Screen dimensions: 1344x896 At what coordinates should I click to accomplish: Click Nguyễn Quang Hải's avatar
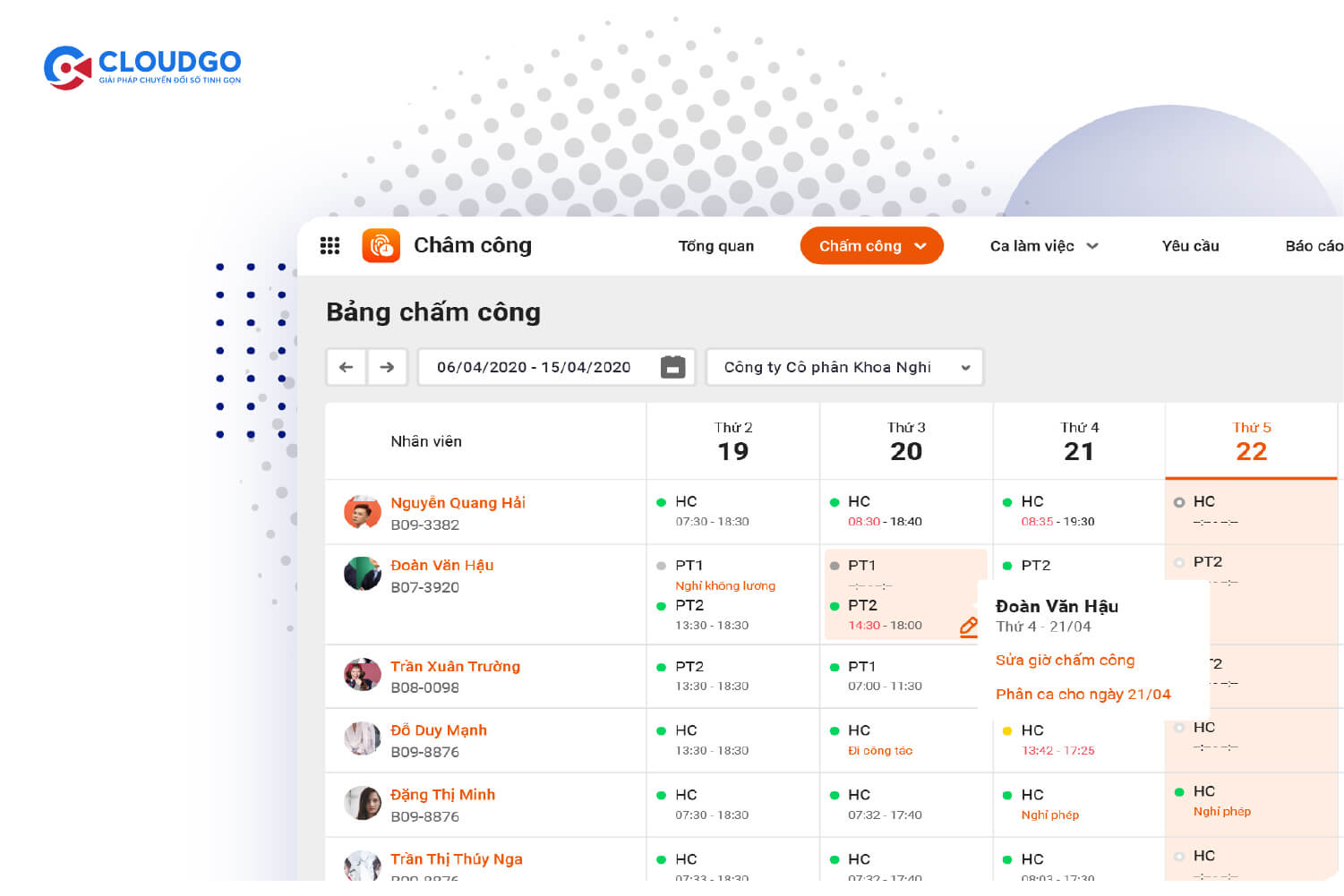point(362,512)
